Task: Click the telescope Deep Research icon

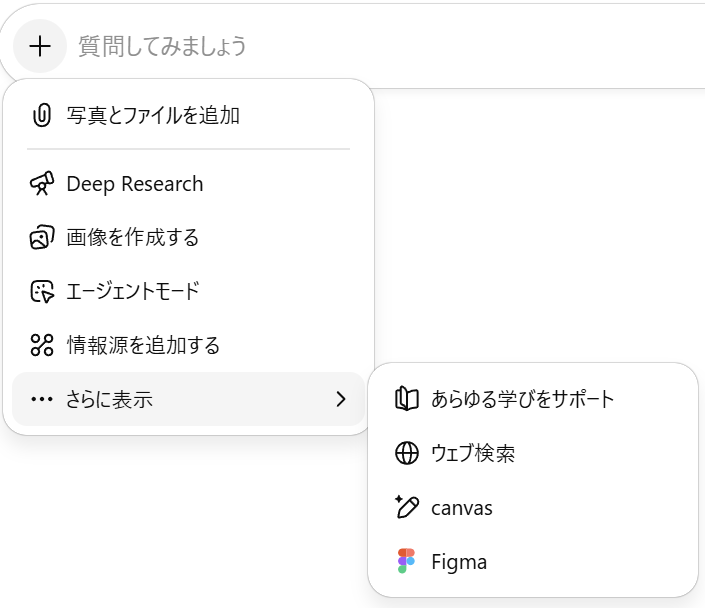Action: coord(41,184)
